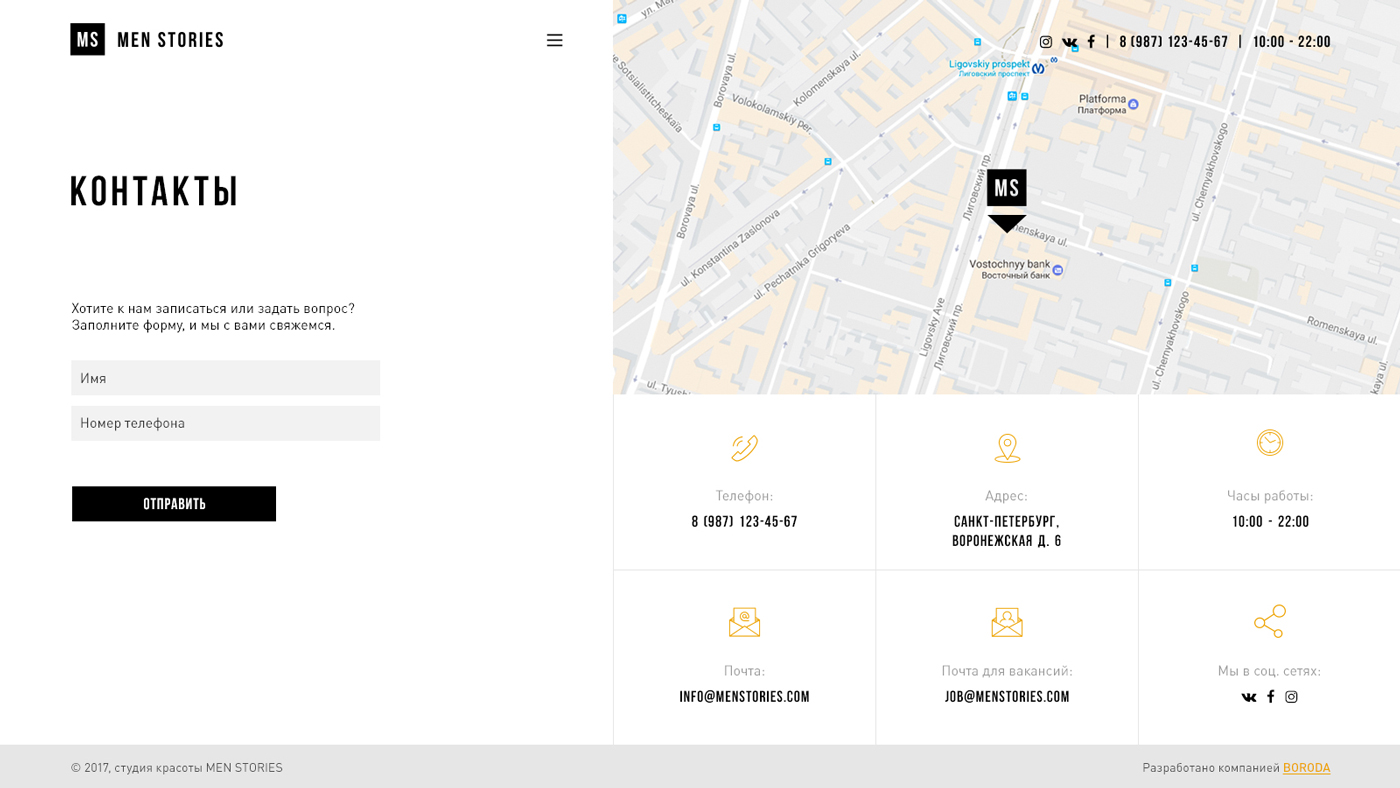1400x788 pixels.
Task: Click the Номер телефона input field
Action: [225, 423]
